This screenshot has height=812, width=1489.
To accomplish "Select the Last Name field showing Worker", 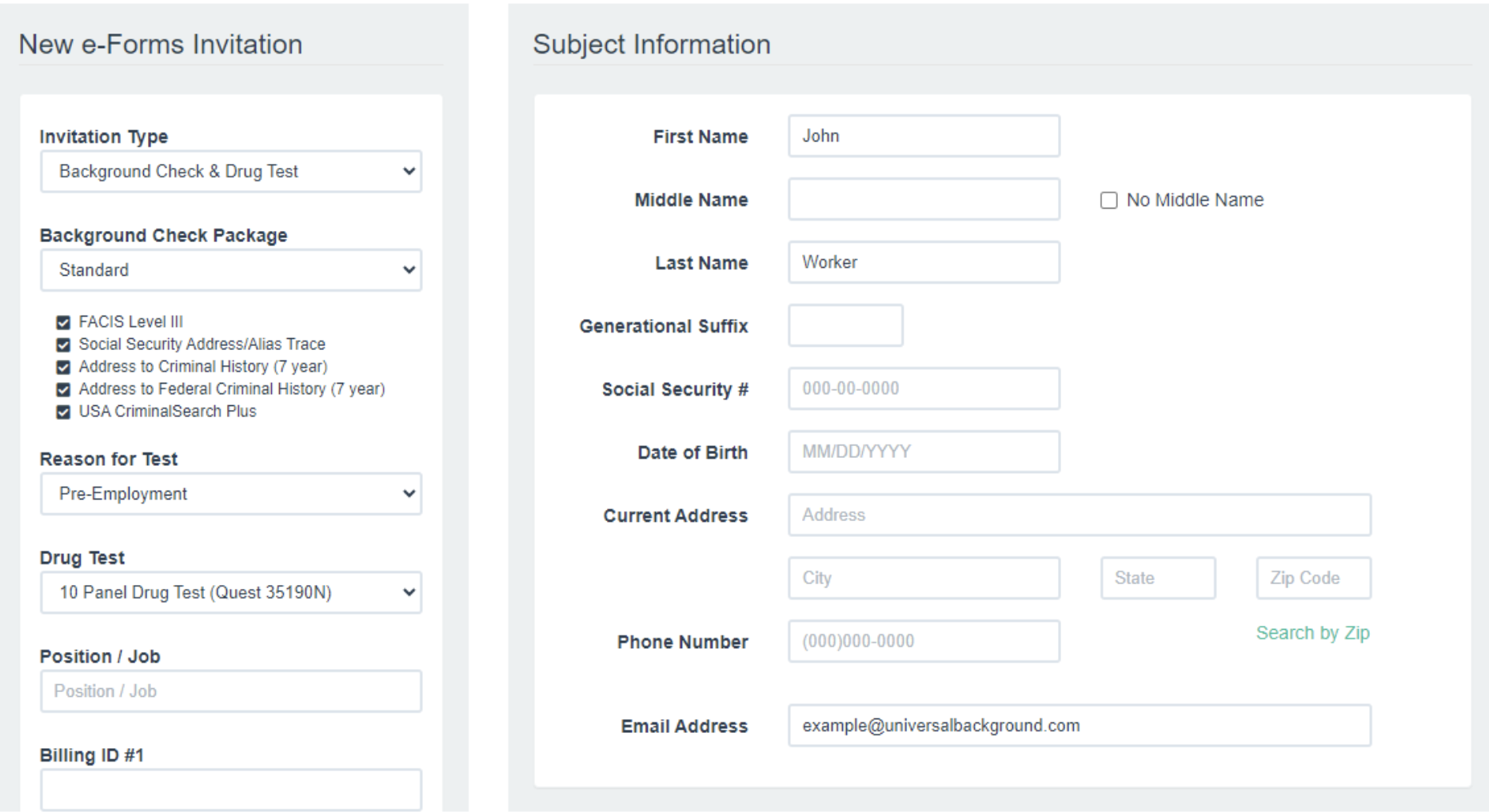I will coord(924,262).
